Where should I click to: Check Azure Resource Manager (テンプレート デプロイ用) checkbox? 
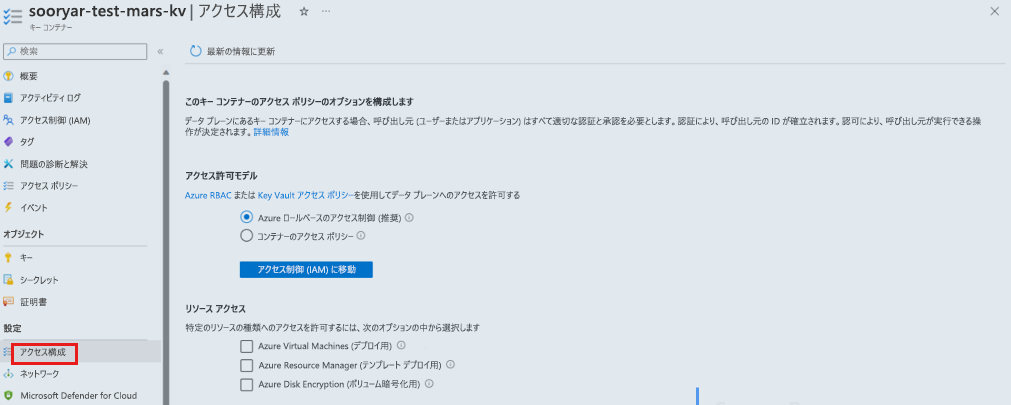pyautogui.click(x=246, y=366)
